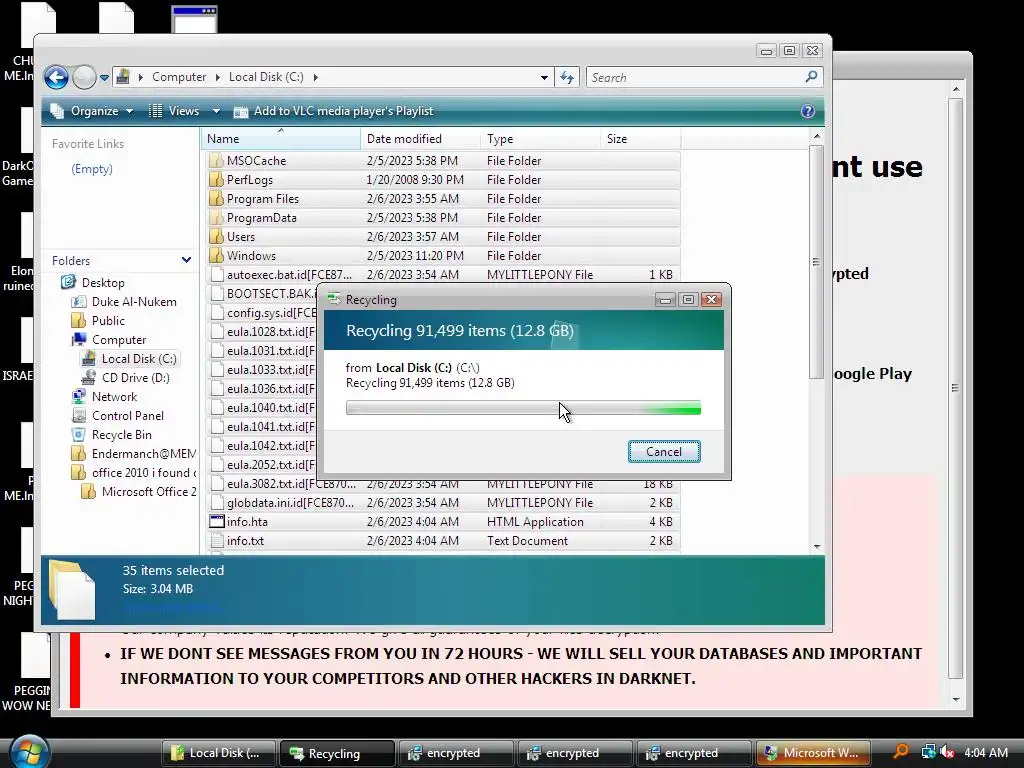Switch to first encrypted taskbar button
Image resolution: width=1024 pixels, height=768 pixels.
tap(456, 753)
